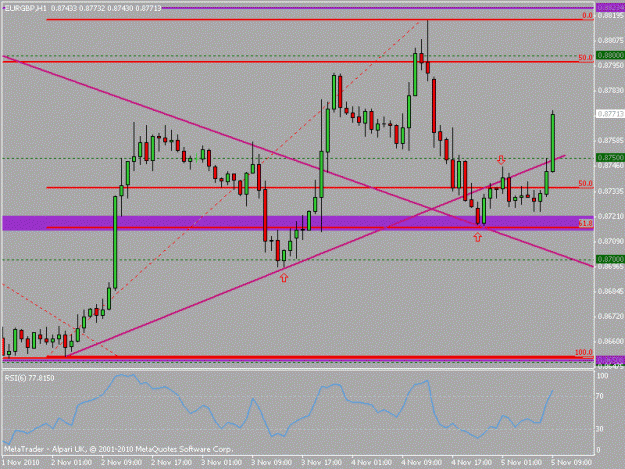
Task: Click the 0.87830 price scale value
Action: click(x=611, y=90)
